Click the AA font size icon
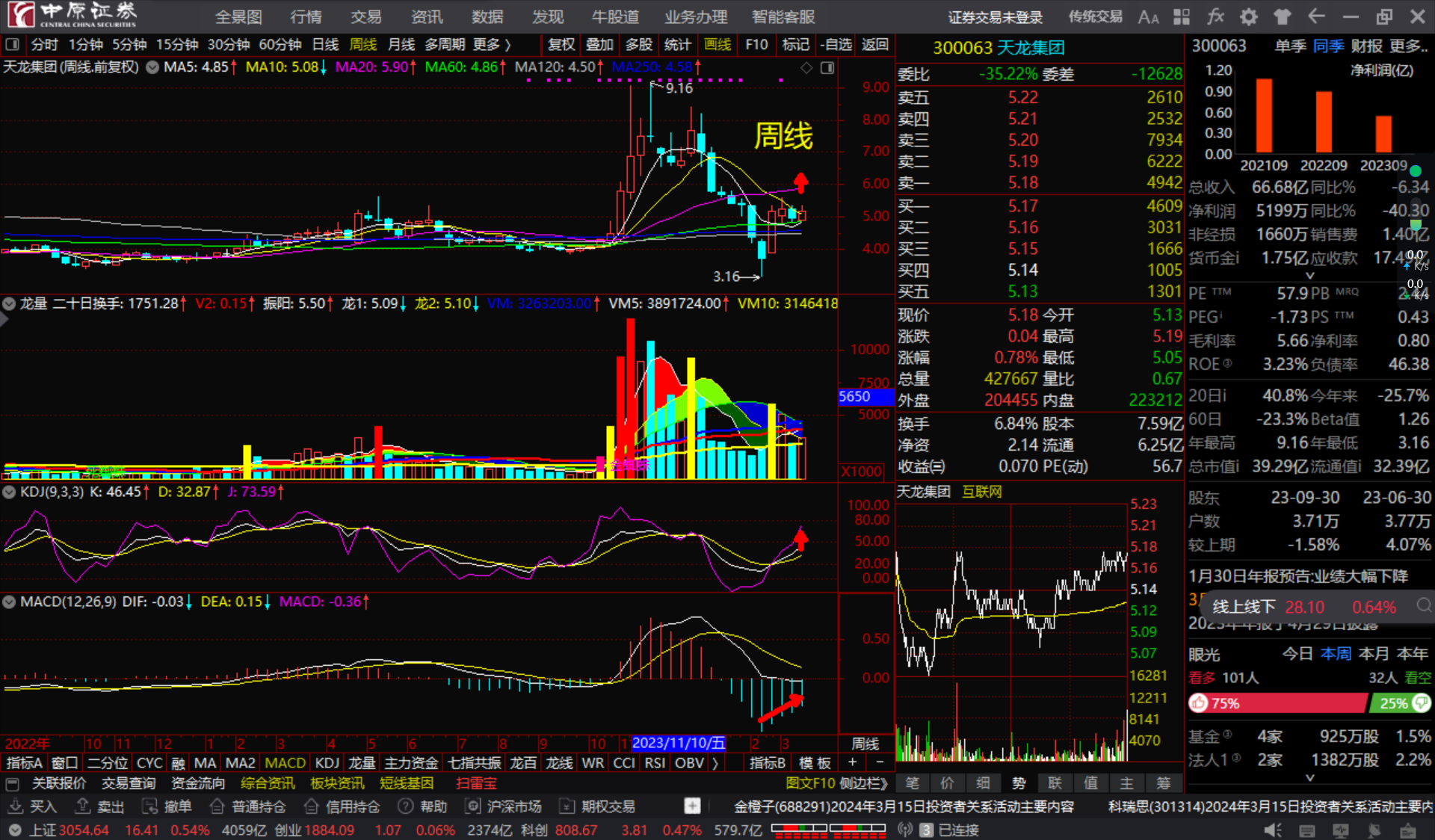Image resolution: width=1435 pixels, height=840 pixels. pos(1148,16)
